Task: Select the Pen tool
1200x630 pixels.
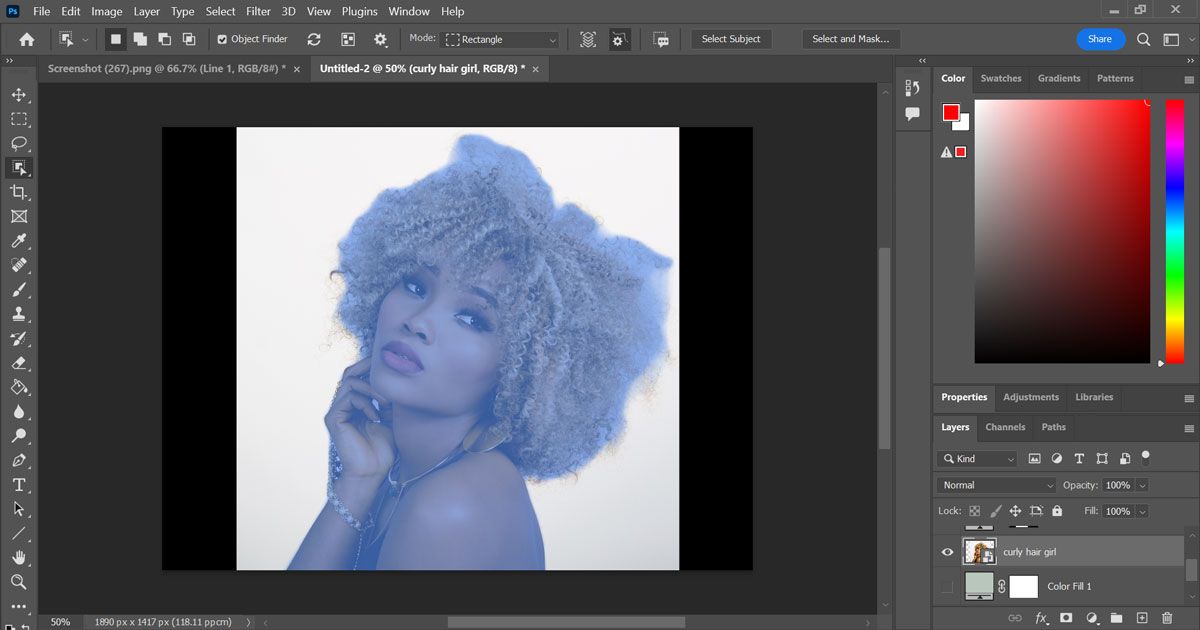Action: [18, 461]
